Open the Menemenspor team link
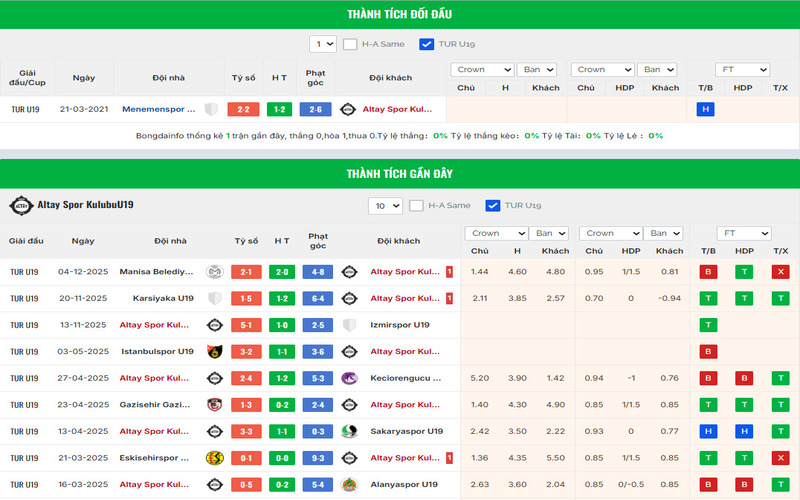The height and width of the screenshot is (500, 800). 158,109
